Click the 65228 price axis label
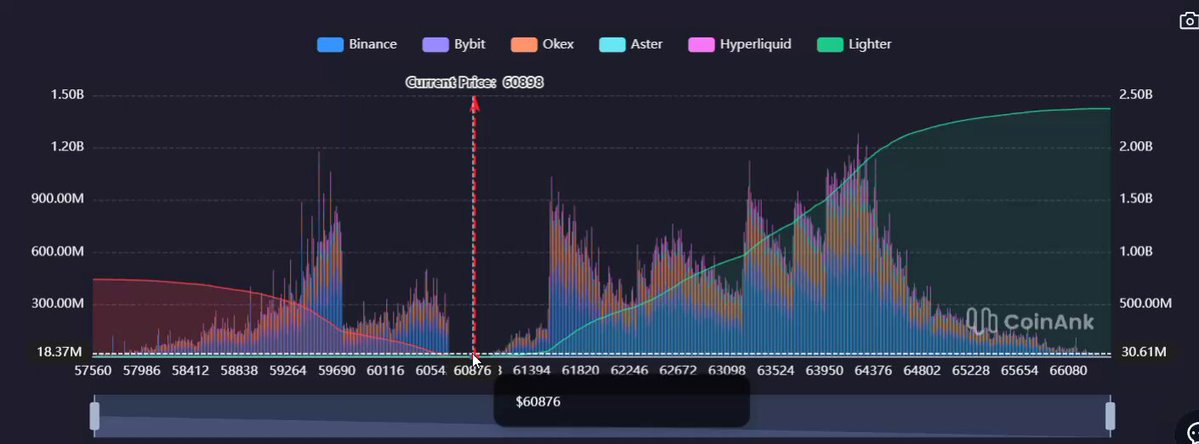Screen dimensions: 1199x444 click(x=971, y=371)
